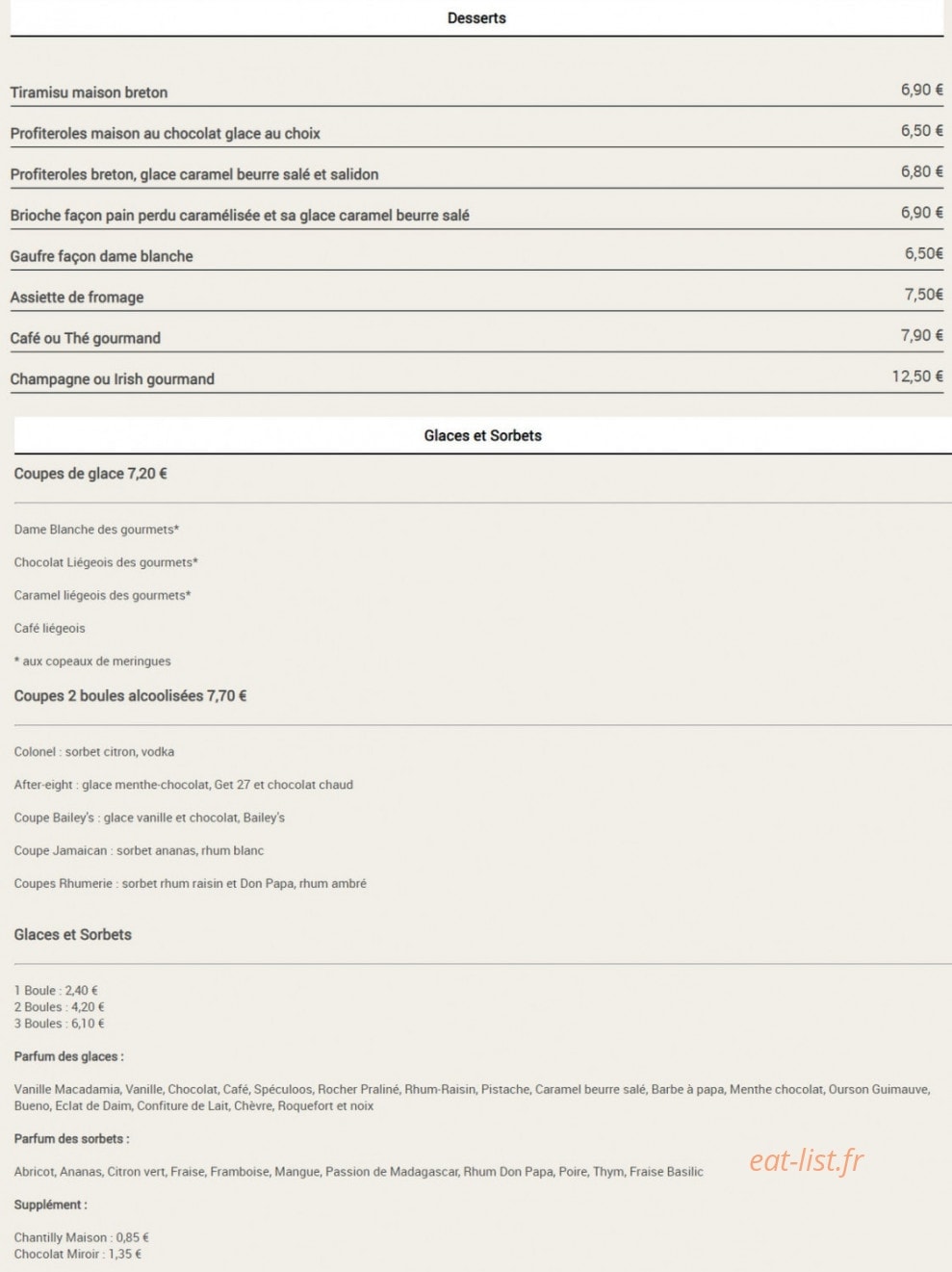
Task: Select Brioche façon pain perdu caramélisée
Action: click(x=240, y=215)
